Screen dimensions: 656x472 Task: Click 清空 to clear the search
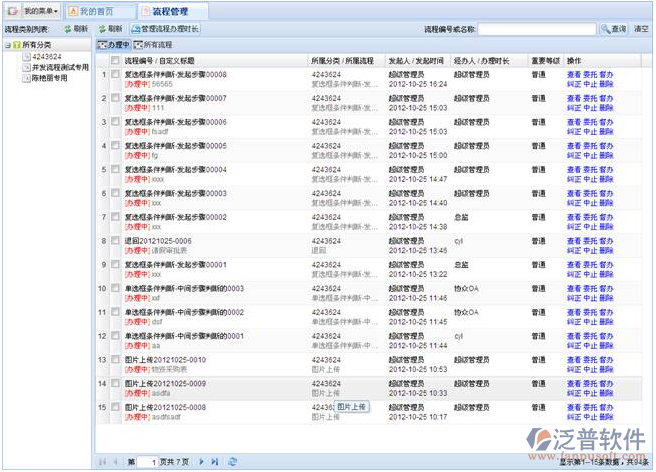641,30
